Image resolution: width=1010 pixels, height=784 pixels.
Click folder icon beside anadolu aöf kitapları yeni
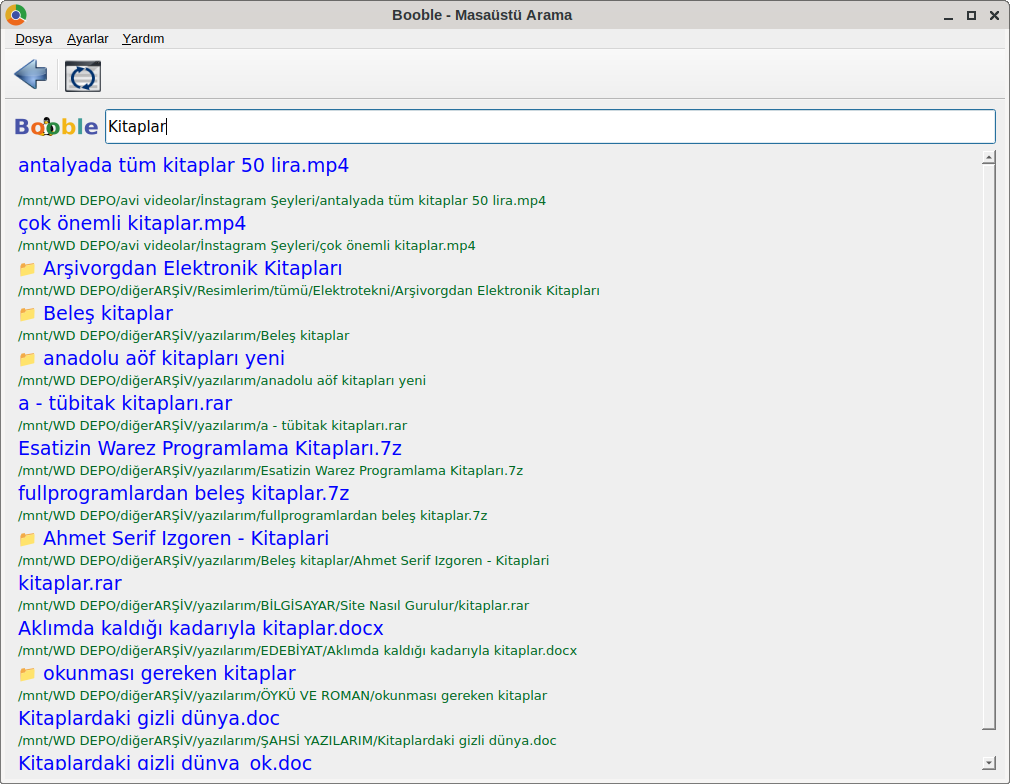[x=27, y=359]
